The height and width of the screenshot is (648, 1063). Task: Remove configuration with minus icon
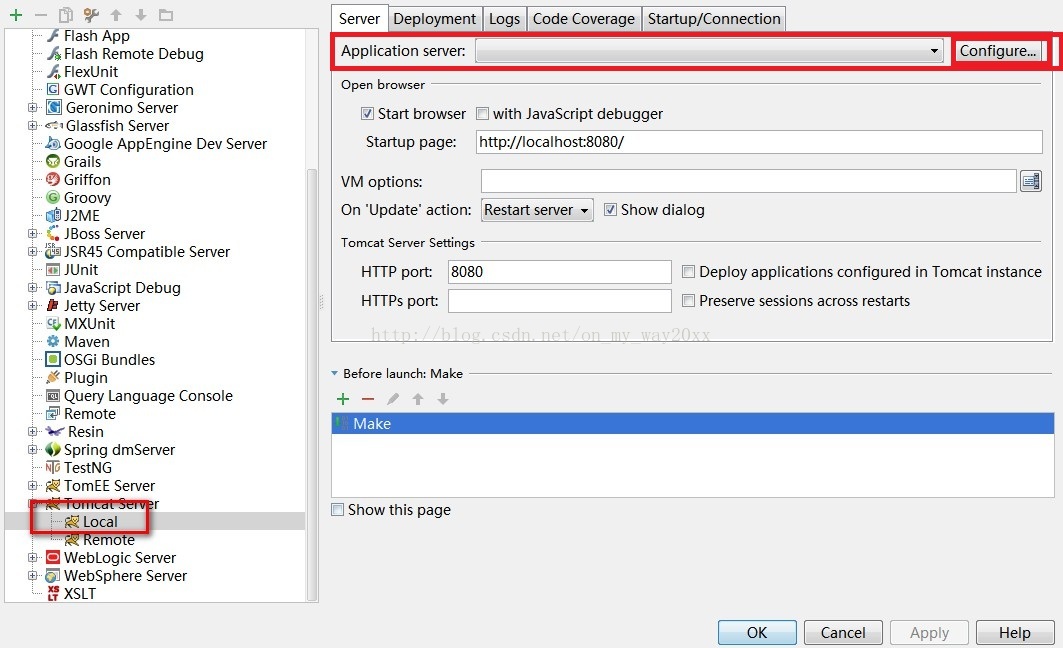pyautogui.click(x=41, y=15)
